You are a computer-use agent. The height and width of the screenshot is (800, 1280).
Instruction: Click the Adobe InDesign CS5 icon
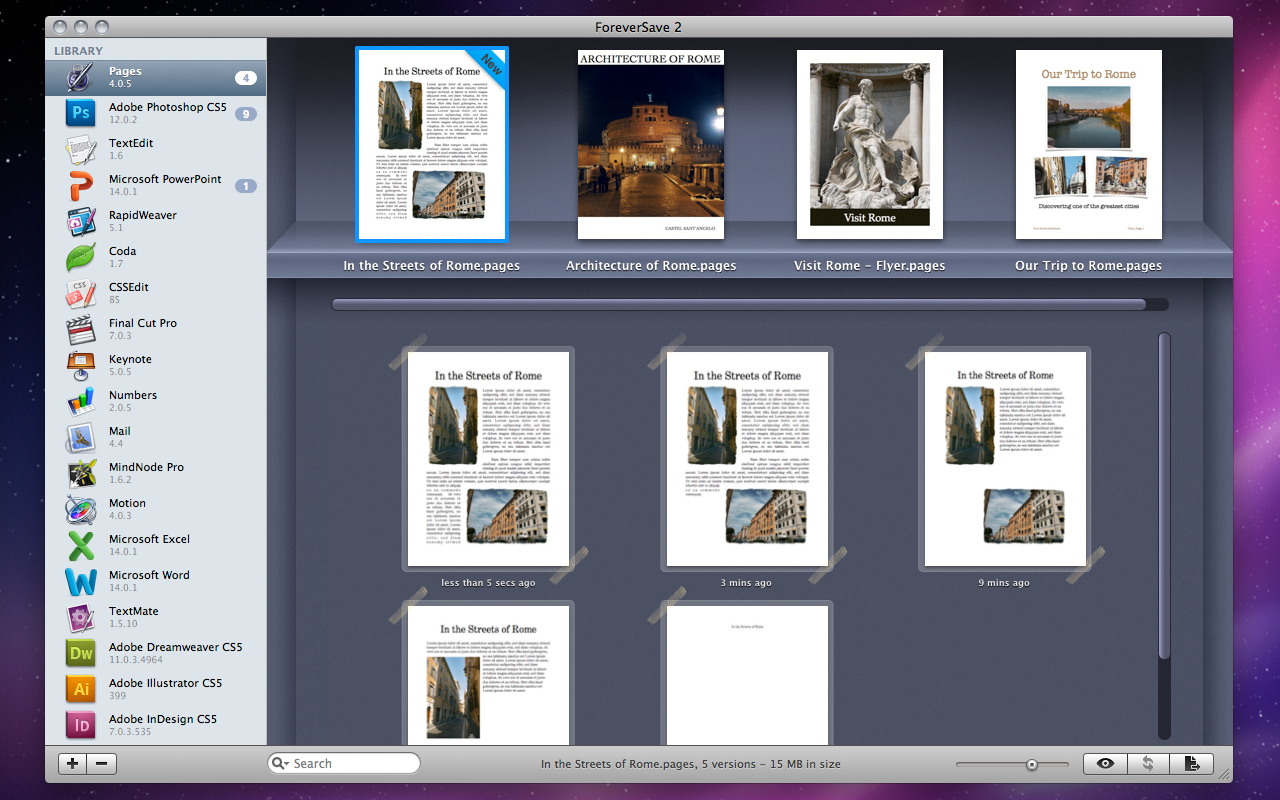(x=80, y=725)
